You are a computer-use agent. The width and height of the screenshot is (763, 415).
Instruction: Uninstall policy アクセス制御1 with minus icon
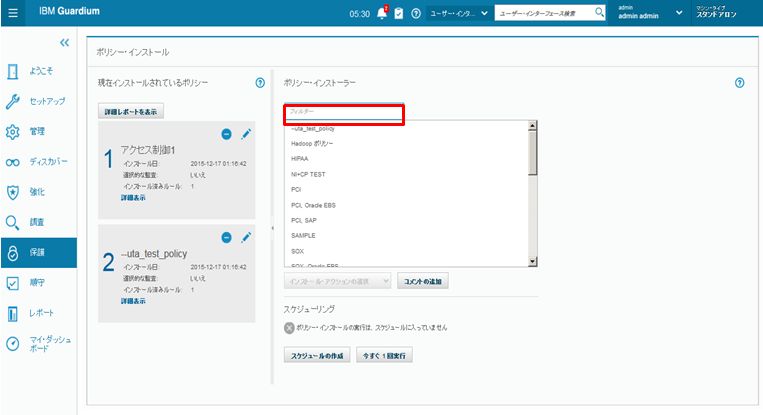pyautogui.click(x=227, y=134)
